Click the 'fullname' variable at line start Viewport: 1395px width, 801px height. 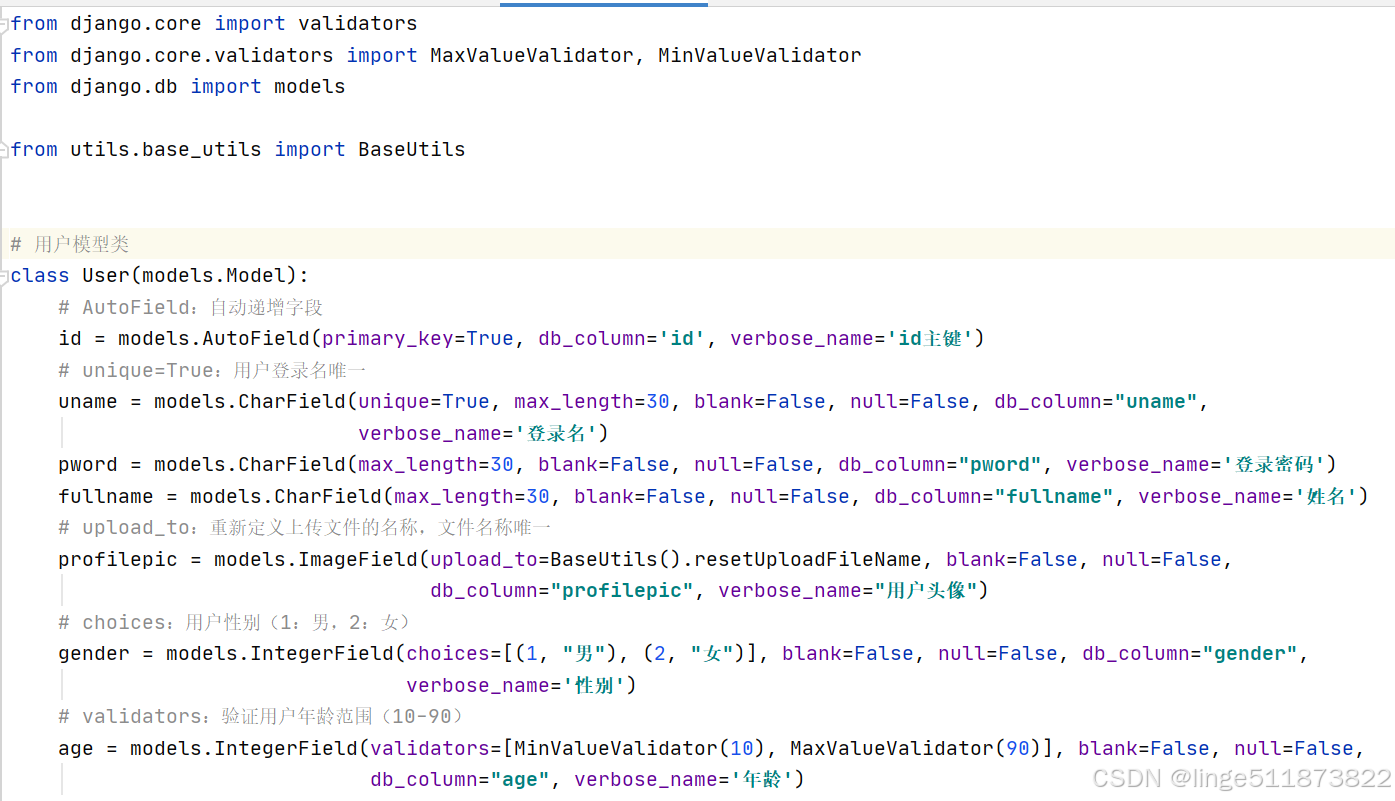pyautogui.click(x=106, y=496)
